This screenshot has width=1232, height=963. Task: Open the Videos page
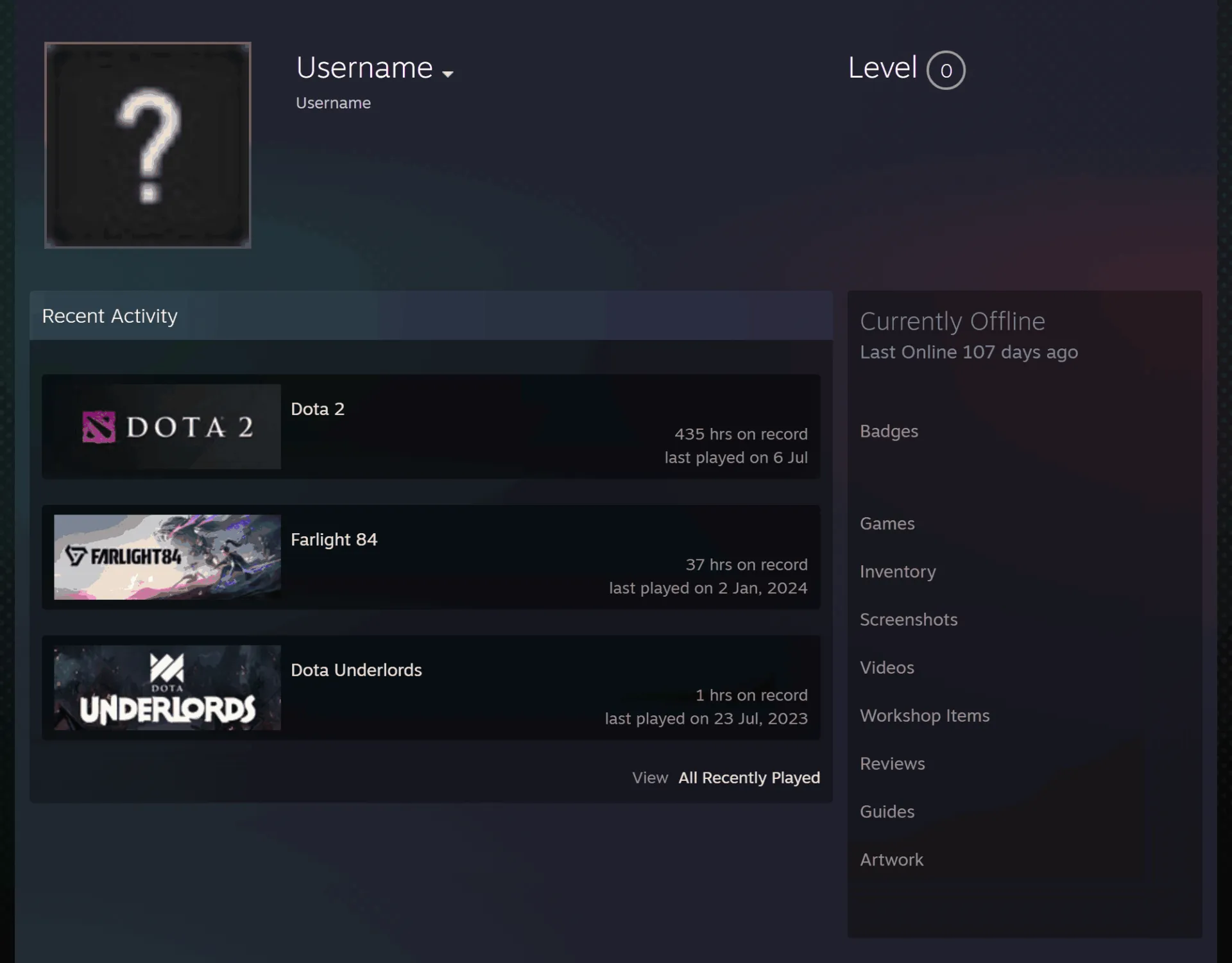(x=887, y=668)
